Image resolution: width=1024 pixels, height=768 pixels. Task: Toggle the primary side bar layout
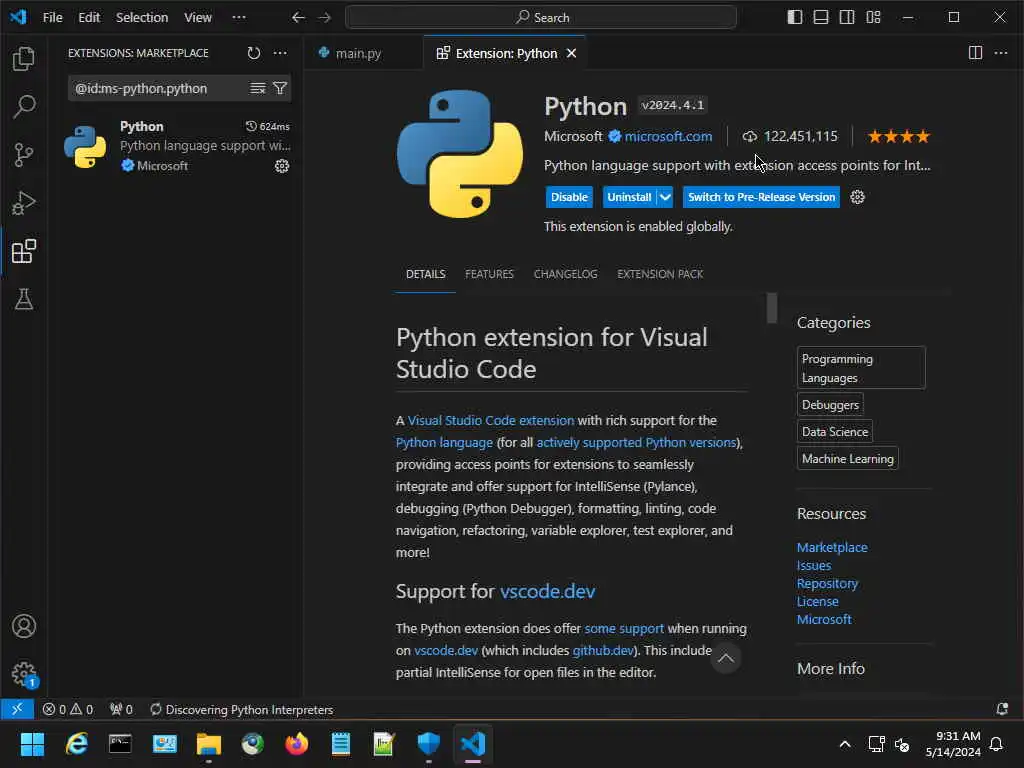click(x=795, y=18)
